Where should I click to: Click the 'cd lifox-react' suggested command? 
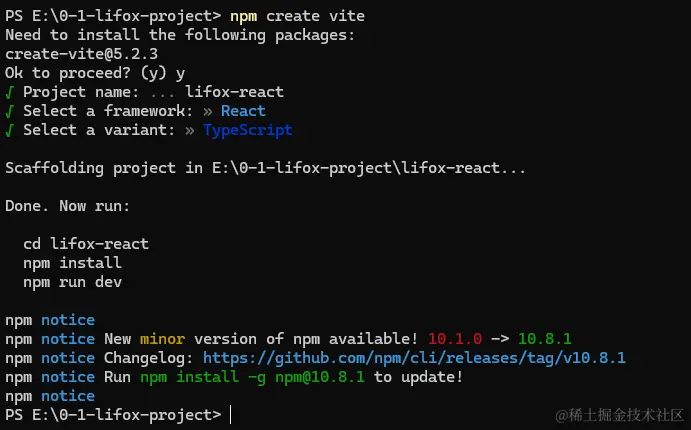click(85, 244)
